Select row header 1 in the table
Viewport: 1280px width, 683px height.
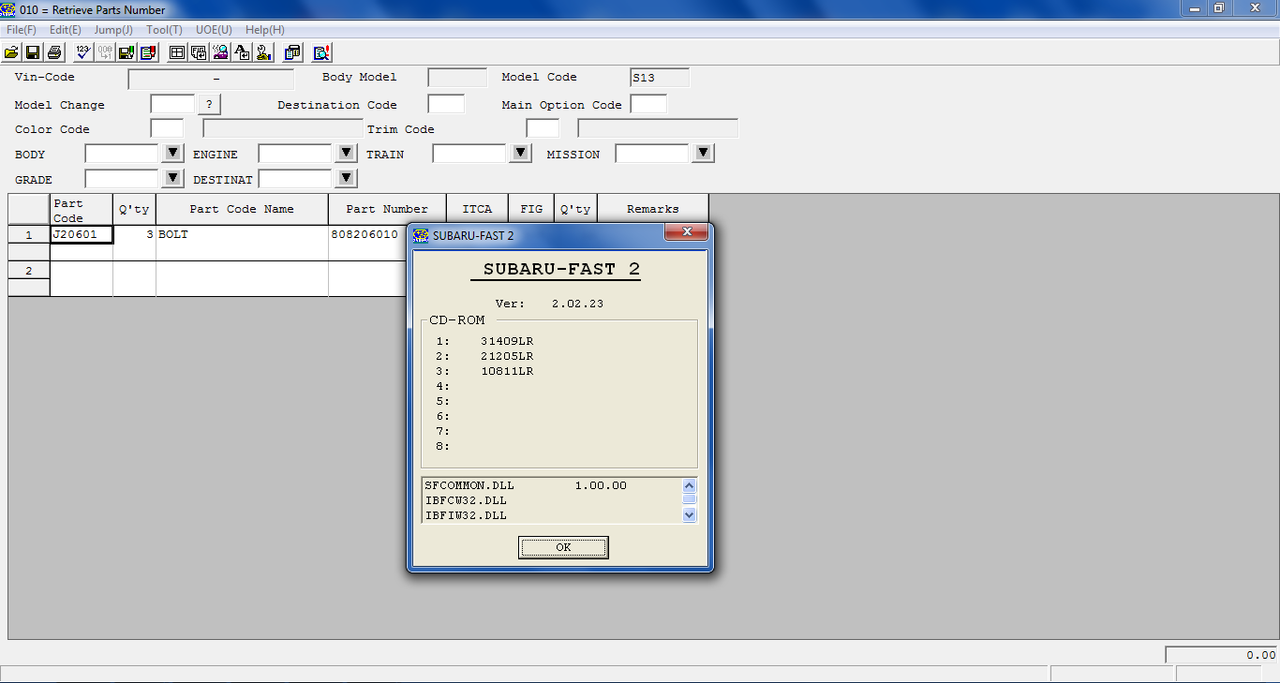(29, 236)
